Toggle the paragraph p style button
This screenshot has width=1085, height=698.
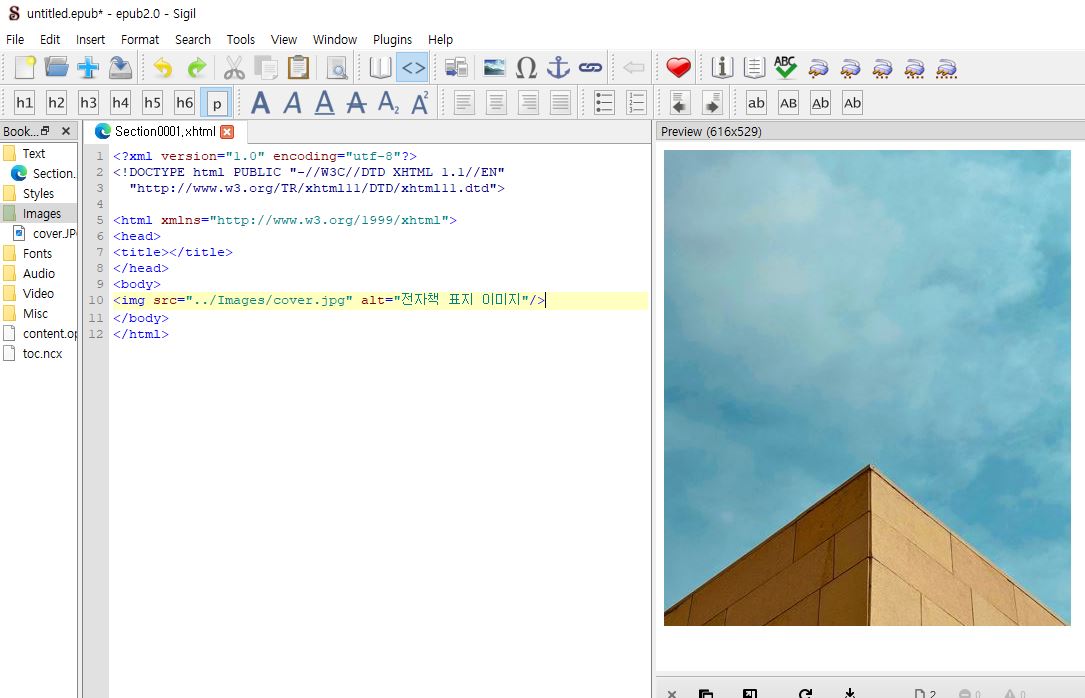(x=217, y=103)
